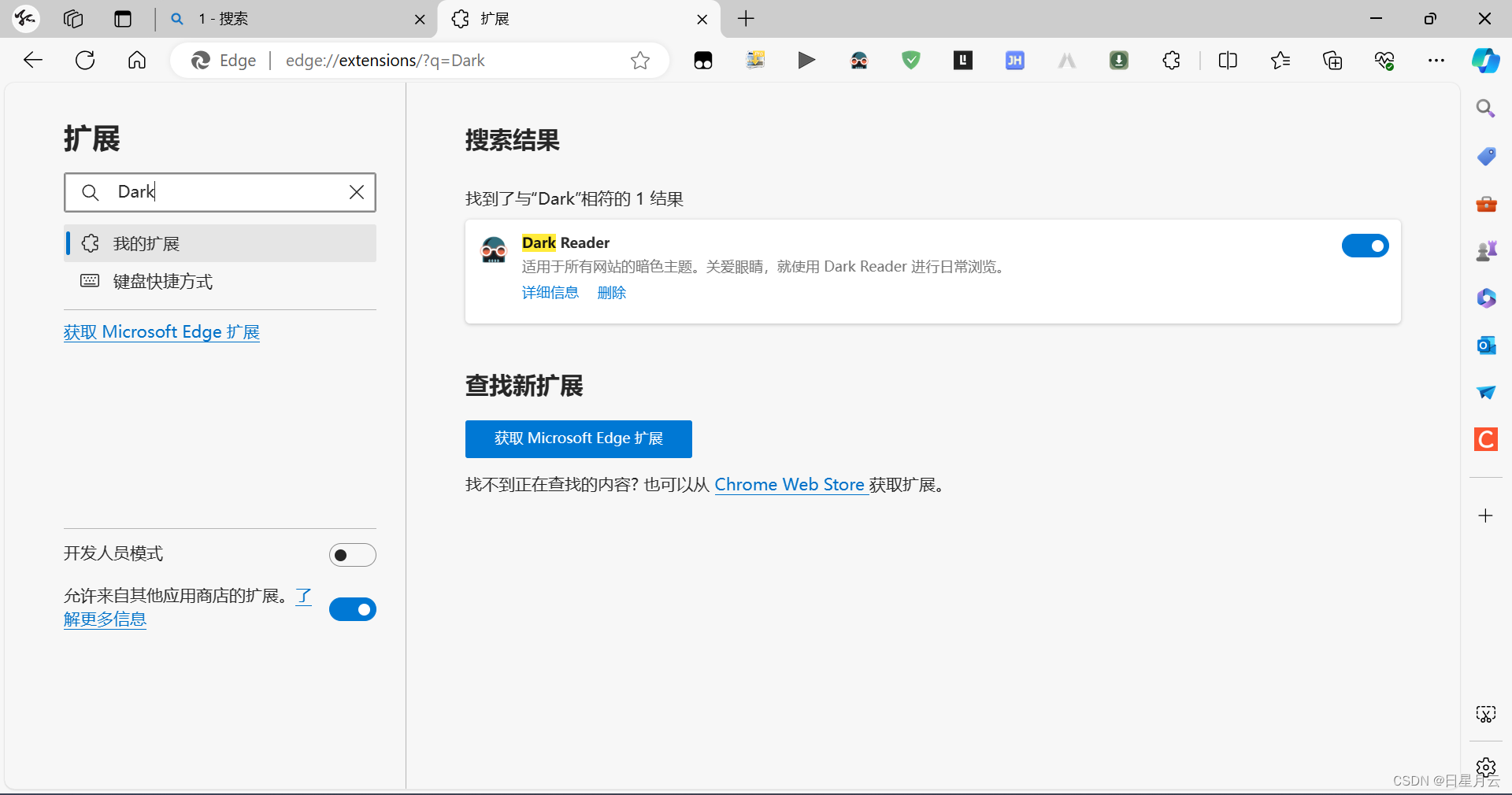Click the Tampermonkey extension icon

pos(703,61)
